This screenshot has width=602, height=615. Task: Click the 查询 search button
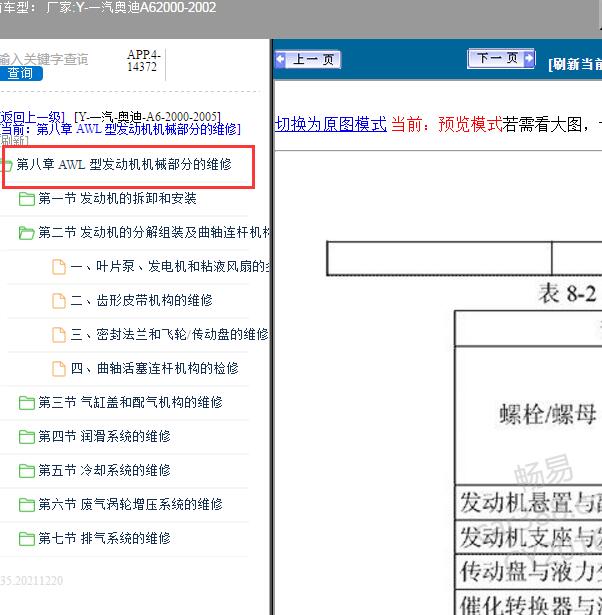(x=20, y=73)
